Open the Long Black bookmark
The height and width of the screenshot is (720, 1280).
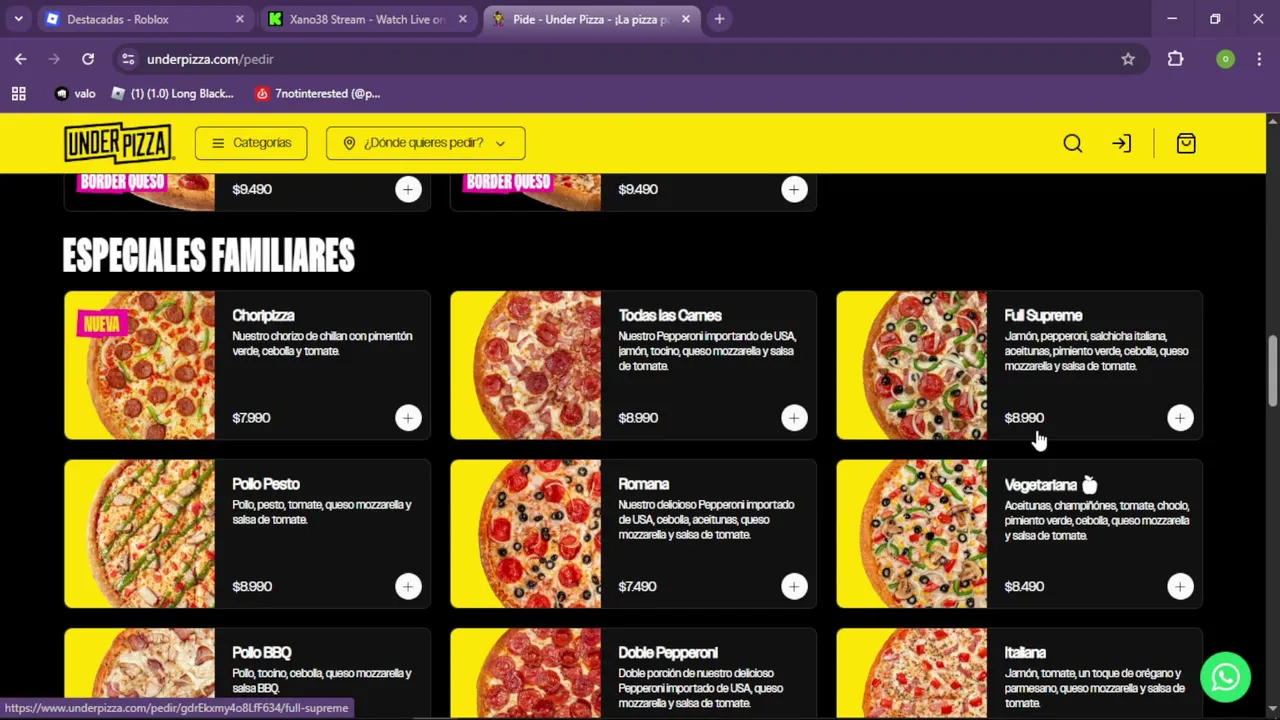click(172, 93)
